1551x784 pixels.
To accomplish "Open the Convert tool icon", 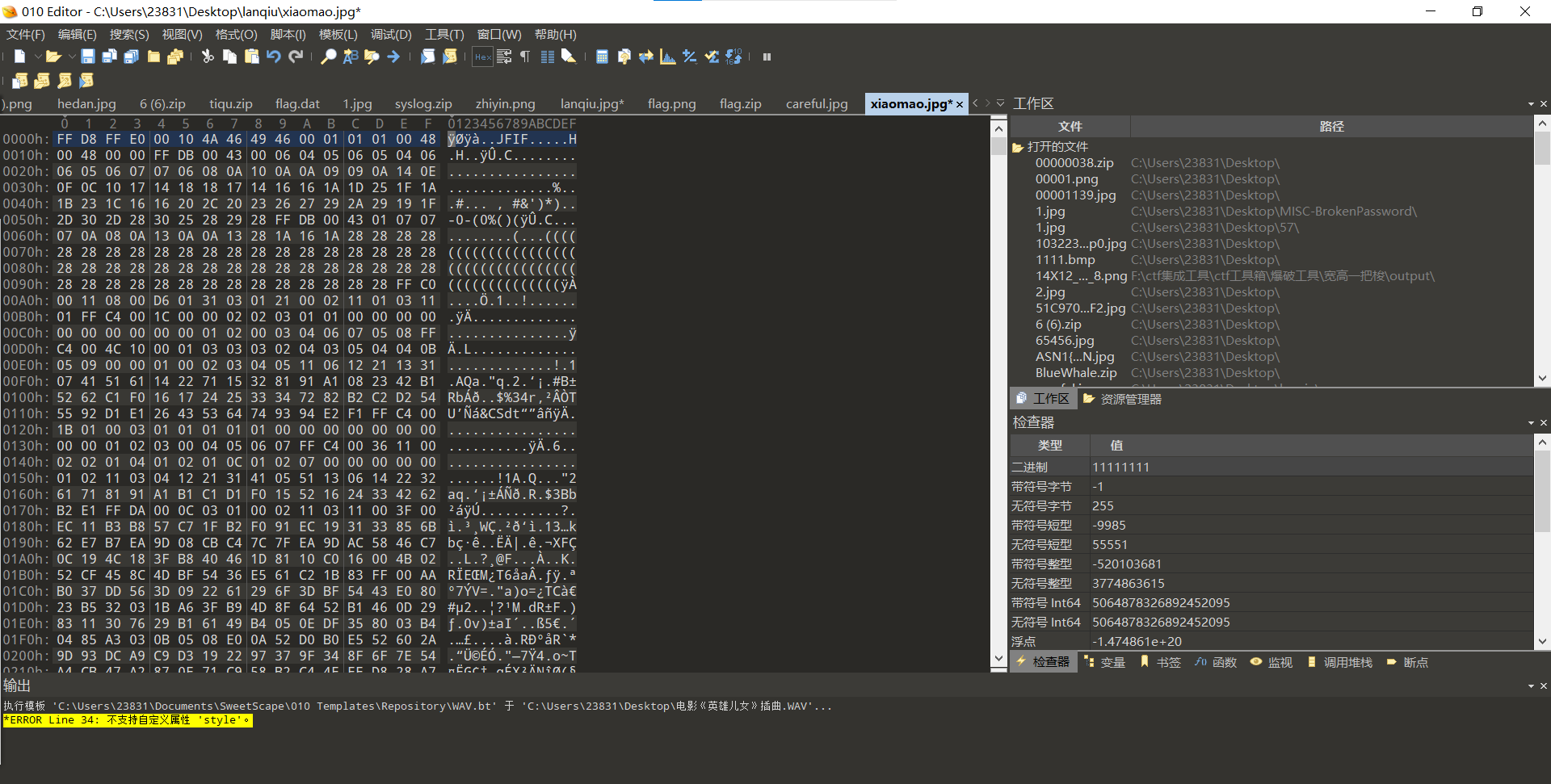I will (645, 57).
